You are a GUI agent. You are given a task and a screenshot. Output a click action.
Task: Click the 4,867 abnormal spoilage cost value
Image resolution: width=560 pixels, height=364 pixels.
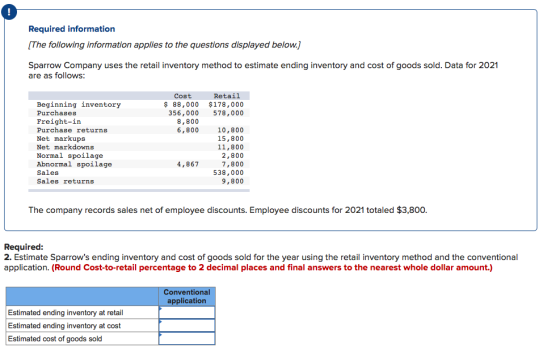coord(188,164)
